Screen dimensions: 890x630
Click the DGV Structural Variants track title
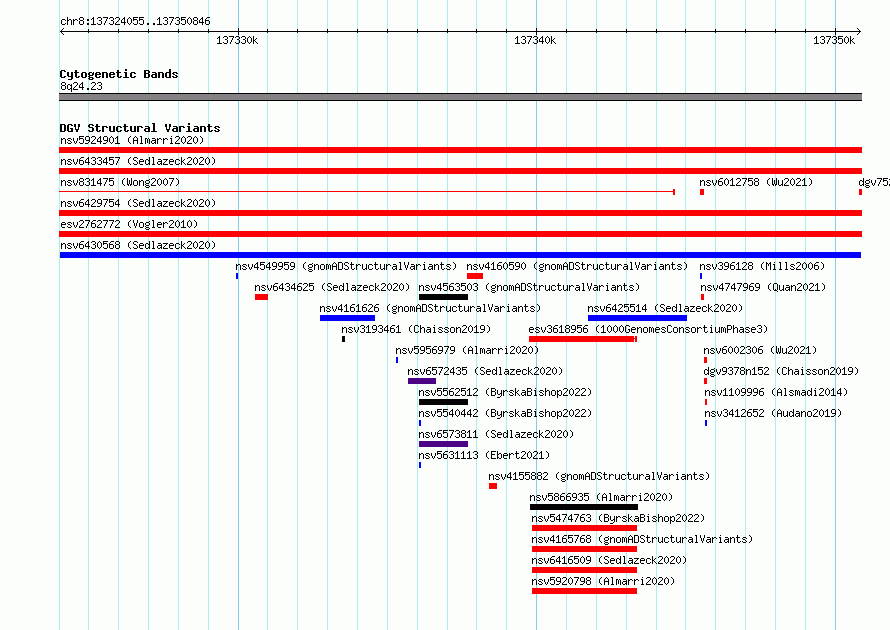pyautogui.click(x=140, y=128)
